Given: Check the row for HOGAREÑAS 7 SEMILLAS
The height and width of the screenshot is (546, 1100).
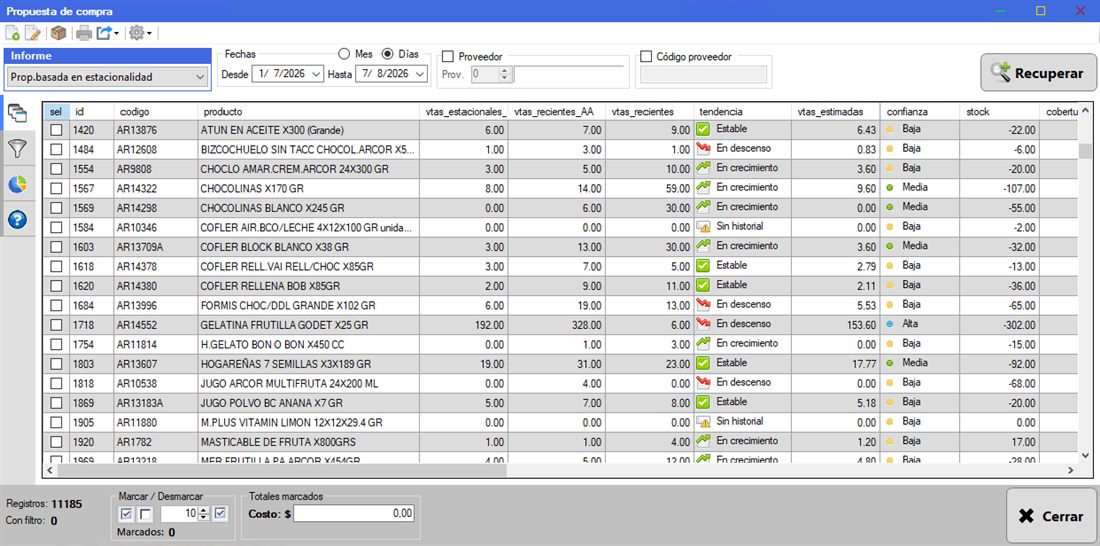Looking at the screenshot, I should point(55,364).
